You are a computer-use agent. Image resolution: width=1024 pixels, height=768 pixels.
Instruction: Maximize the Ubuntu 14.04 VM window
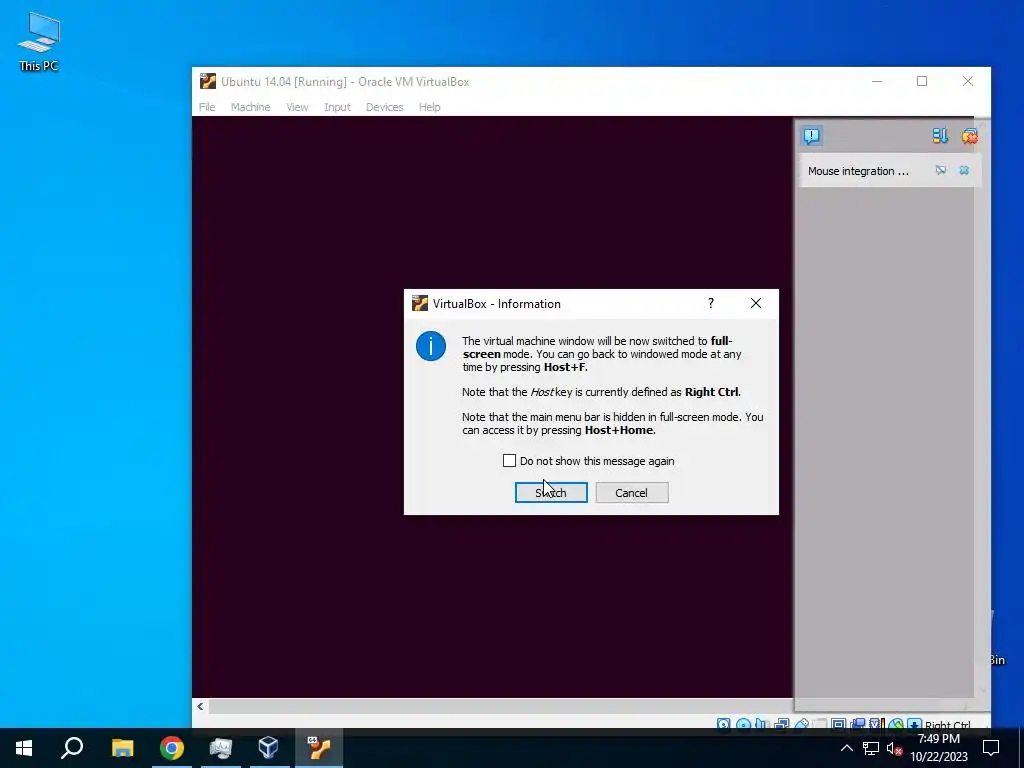pos(922,81)
